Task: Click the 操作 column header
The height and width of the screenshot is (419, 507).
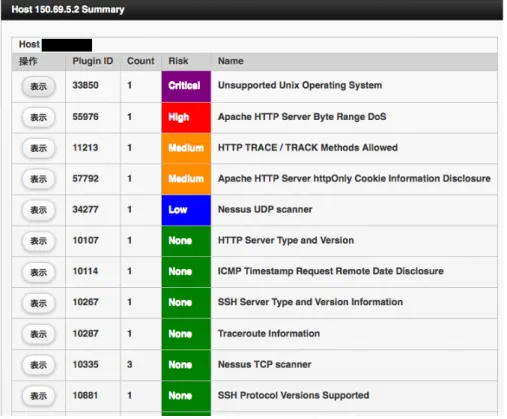Action: pyautogui.click(x=28, y=61)
